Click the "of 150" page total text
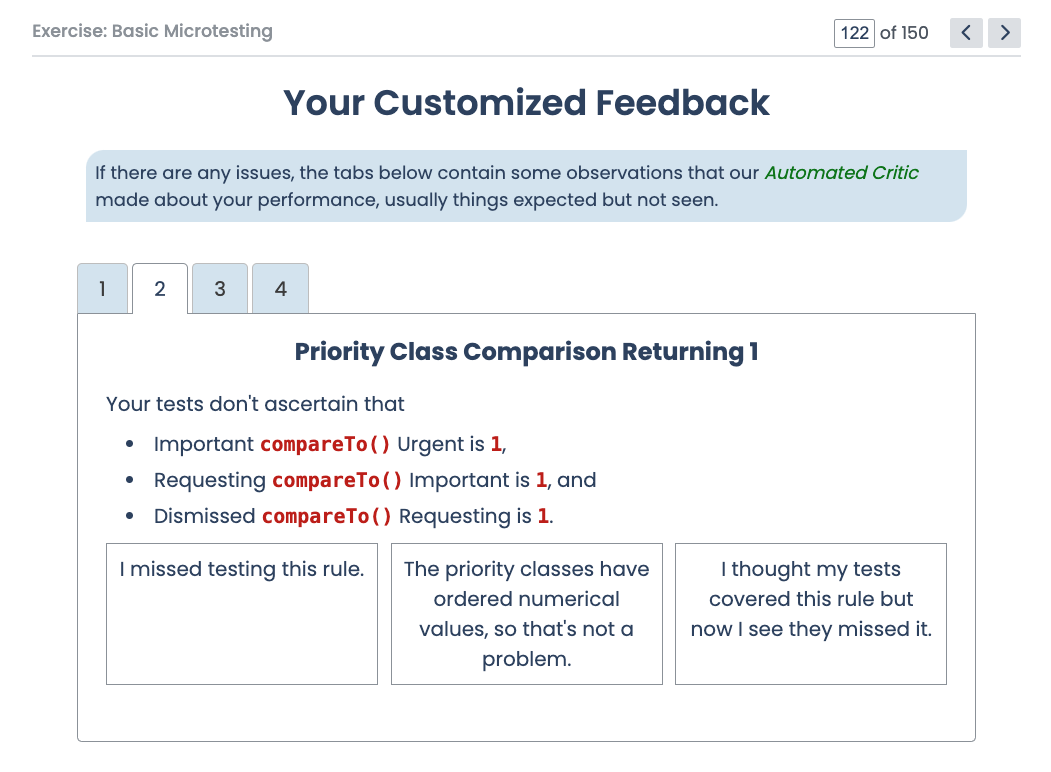The height and width of the screenshot is (772, 1051). click(904, 33)
